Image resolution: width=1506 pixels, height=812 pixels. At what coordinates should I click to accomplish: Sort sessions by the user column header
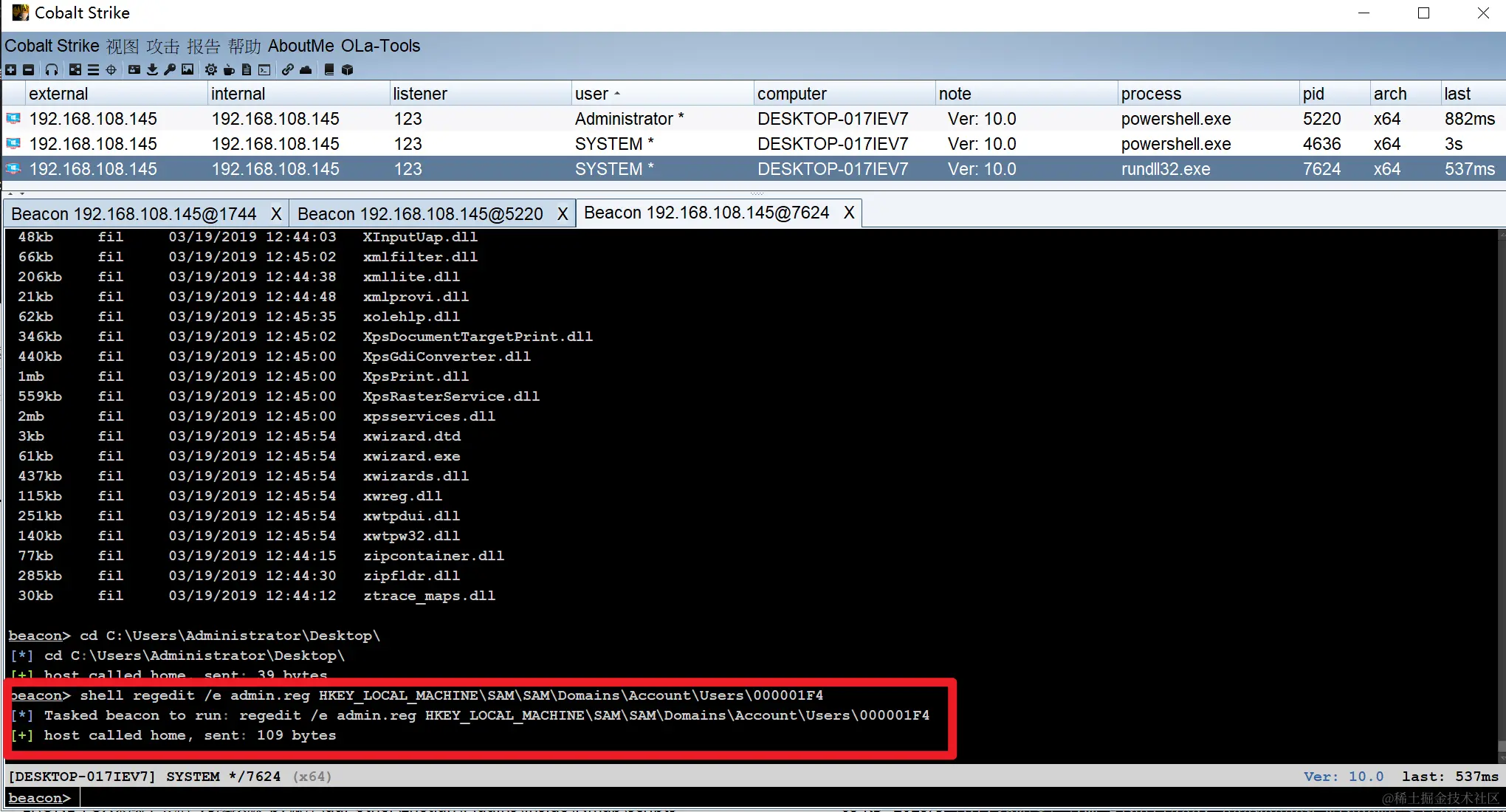pos(591,94)
